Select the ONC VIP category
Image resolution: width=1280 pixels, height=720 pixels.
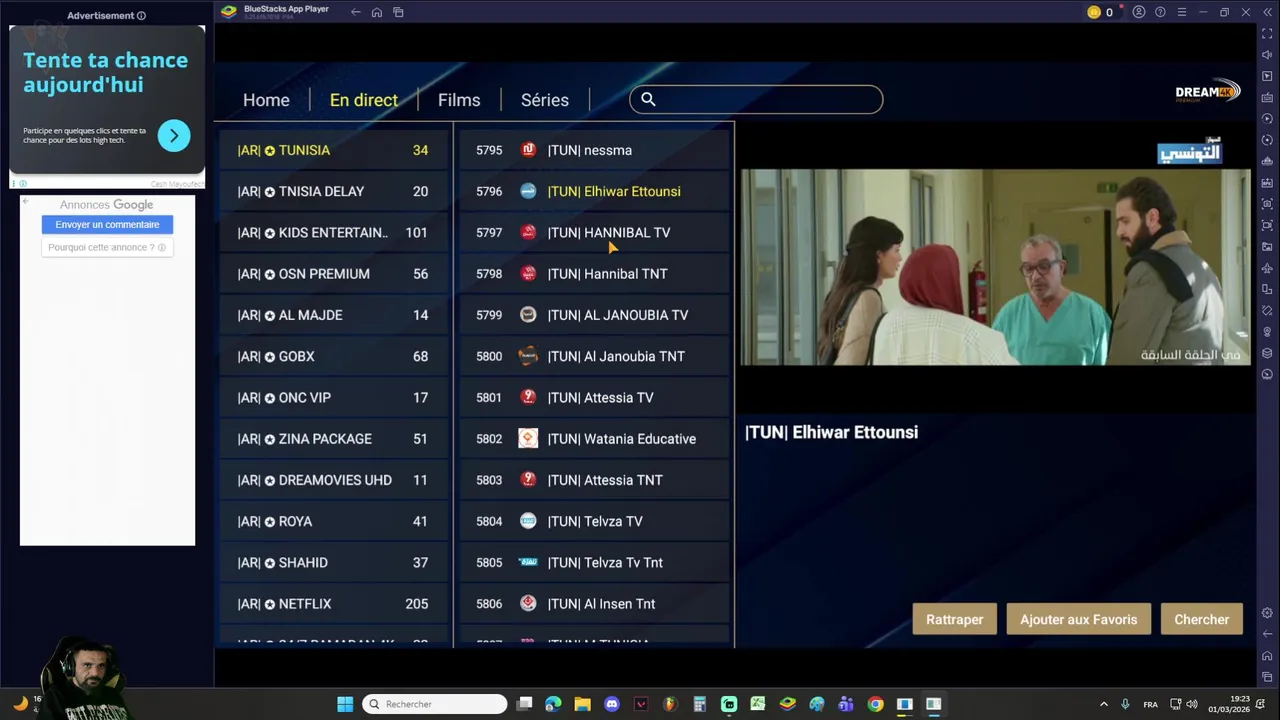[334, 397]
